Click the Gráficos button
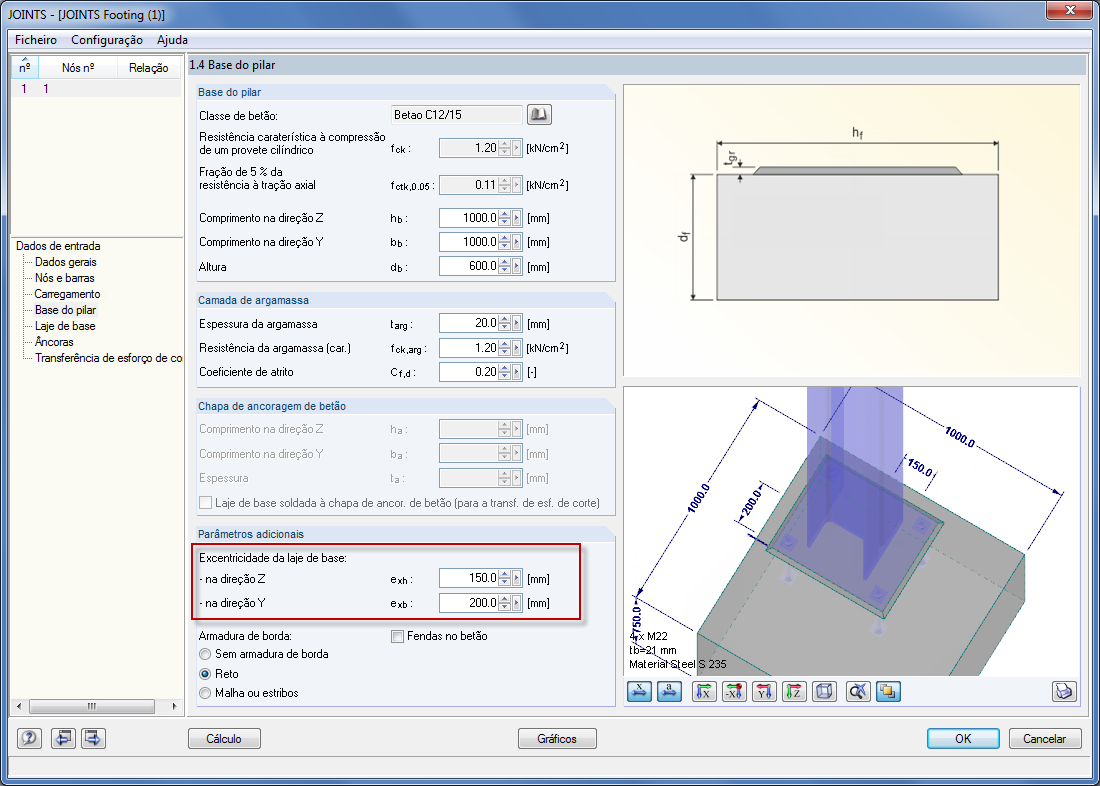1100x786 pixels. tap(557, 739)
